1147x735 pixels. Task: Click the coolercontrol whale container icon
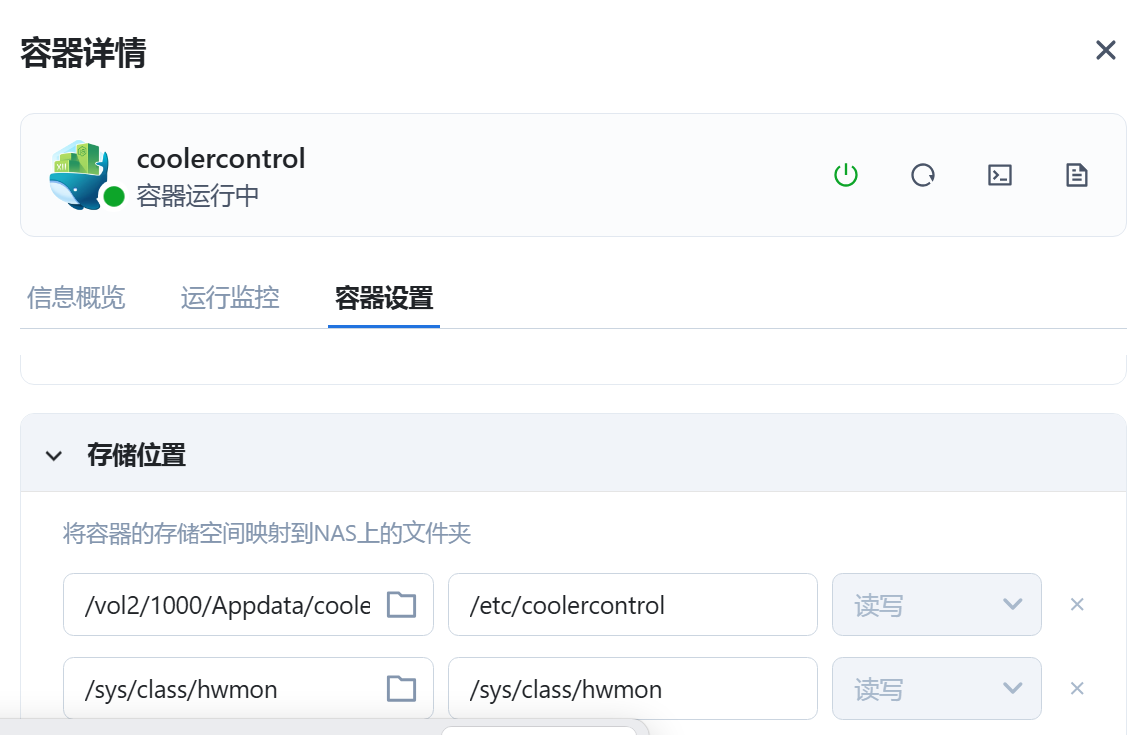[x=80, y=176]
